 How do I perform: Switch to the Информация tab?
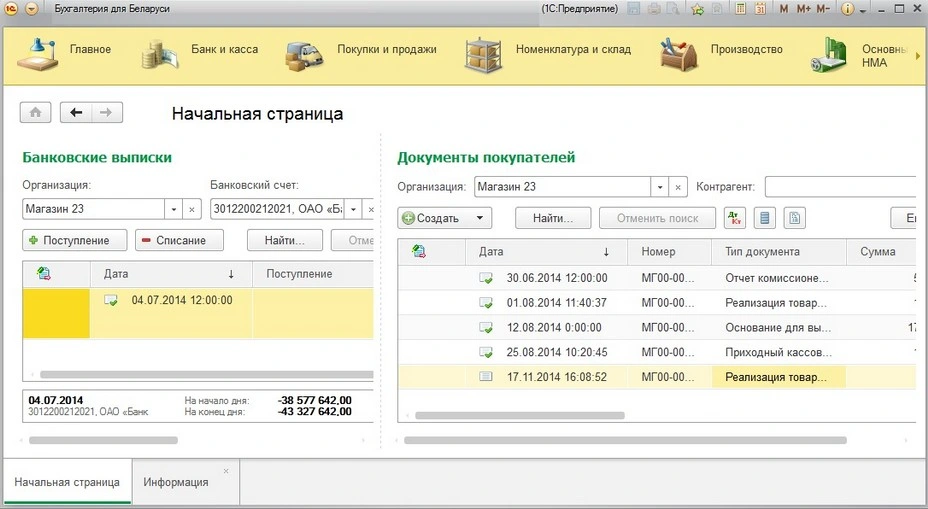point(176,482)
